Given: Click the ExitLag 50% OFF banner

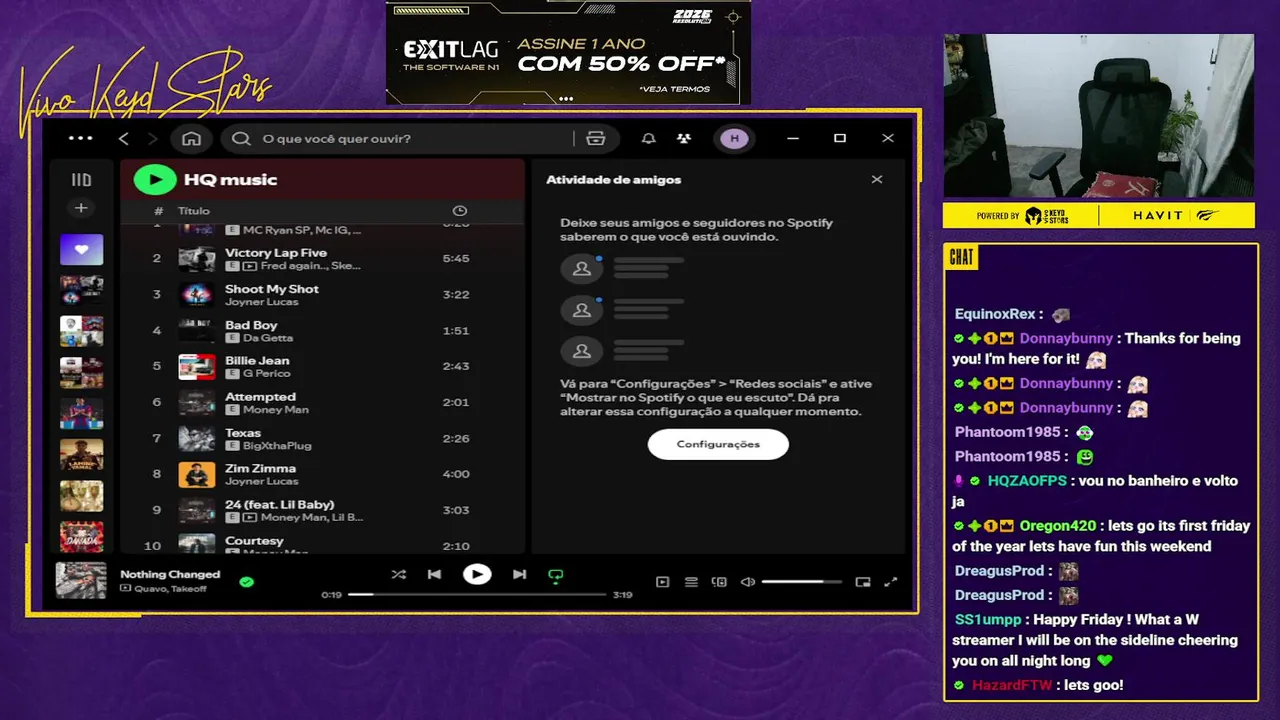Looking at the screenshot, I should [x=568, y=53].
